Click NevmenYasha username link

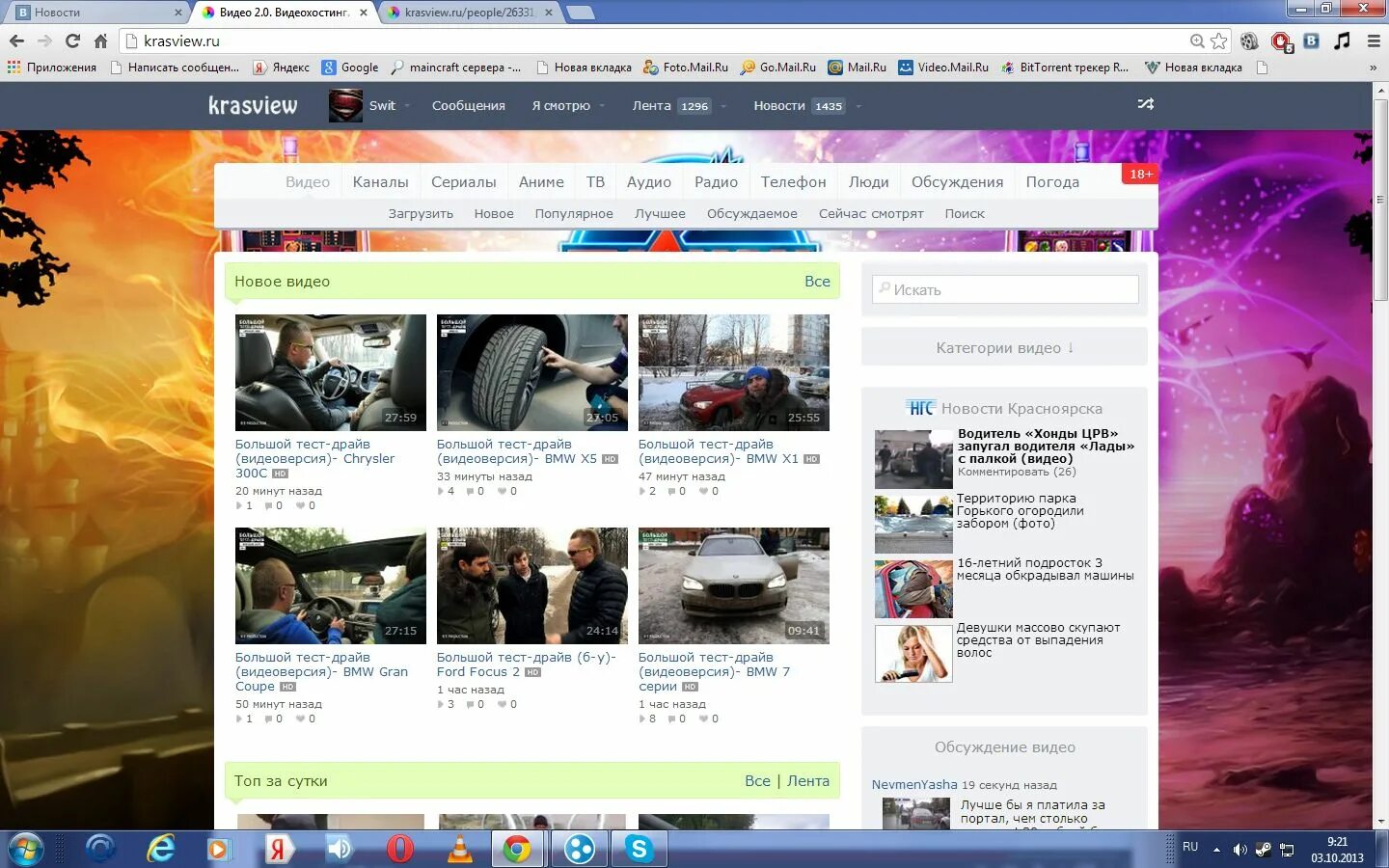click(914, 784)
